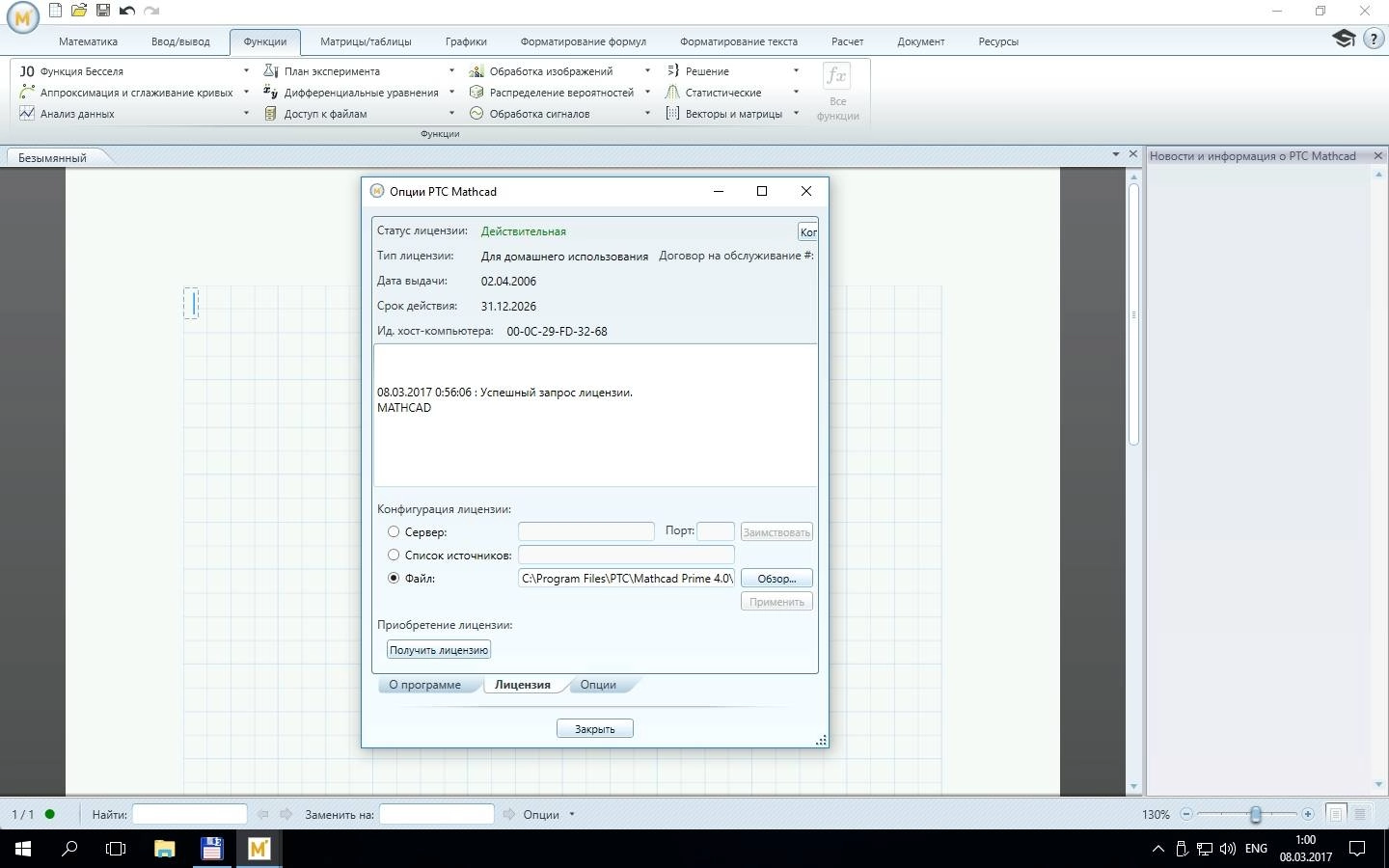Click the Коп copy button near license status
This screenshot has height=868, width=1389.
coord(808,231)
